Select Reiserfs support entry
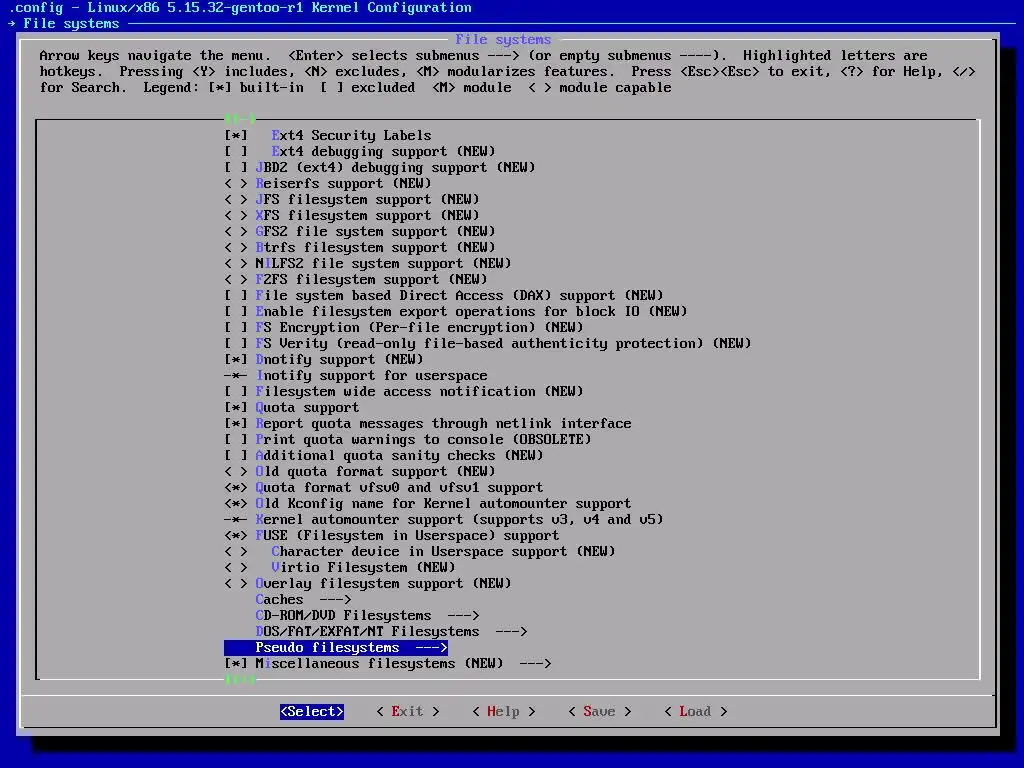The height and width of the screenshot is (768, 1024). coord(328,184)
